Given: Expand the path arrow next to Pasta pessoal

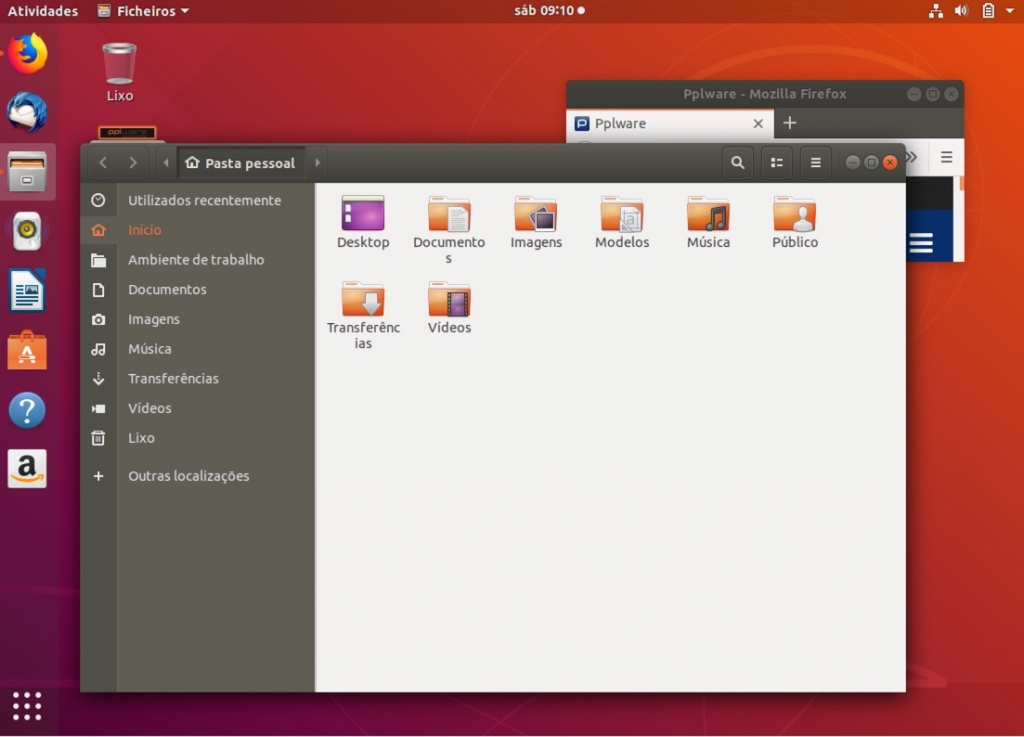Looking at the screenshot, I should 317,162.
